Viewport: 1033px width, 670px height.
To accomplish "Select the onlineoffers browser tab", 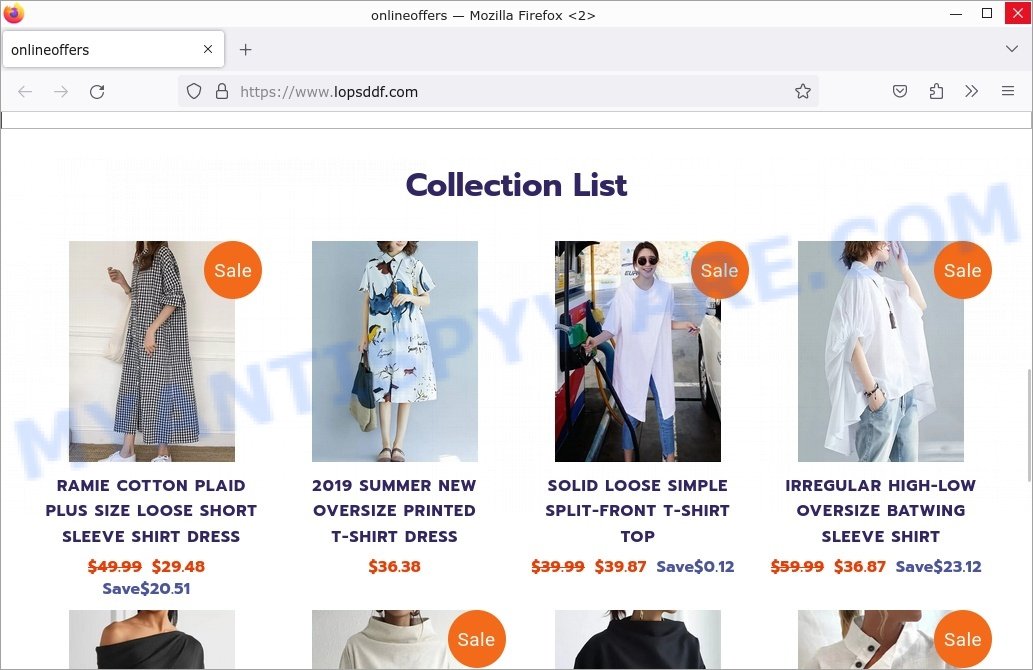I will [x=100, y=48].
